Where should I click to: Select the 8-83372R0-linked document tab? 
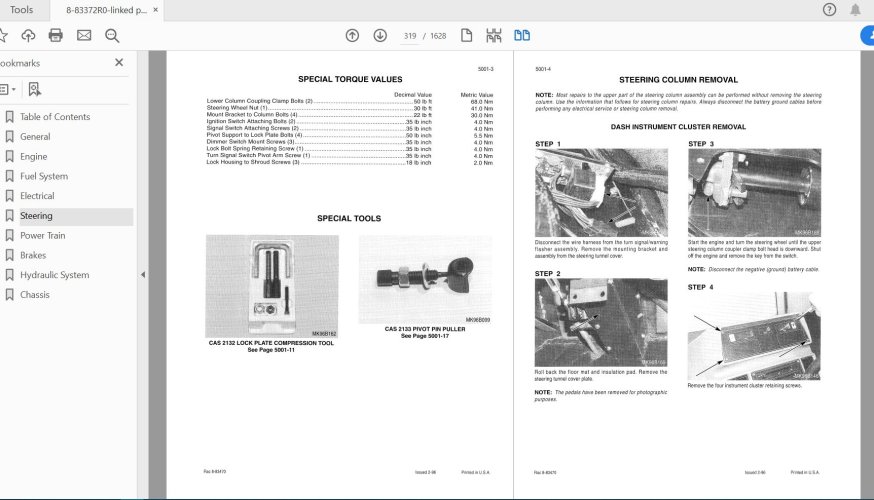point(106,10)
